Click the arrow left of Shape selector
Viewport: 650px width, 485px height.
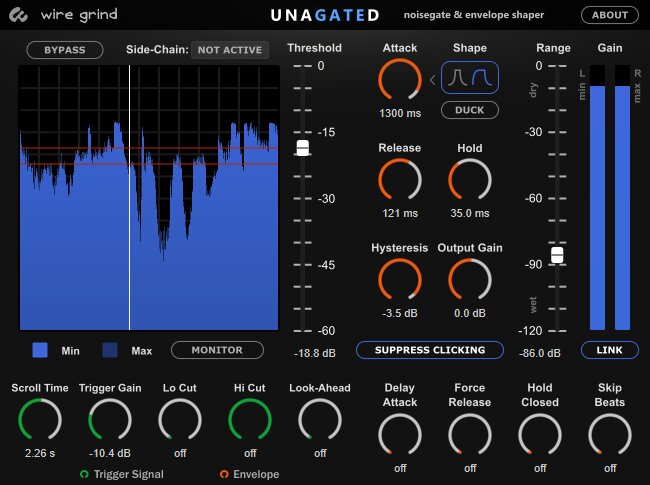pos(432,80)
